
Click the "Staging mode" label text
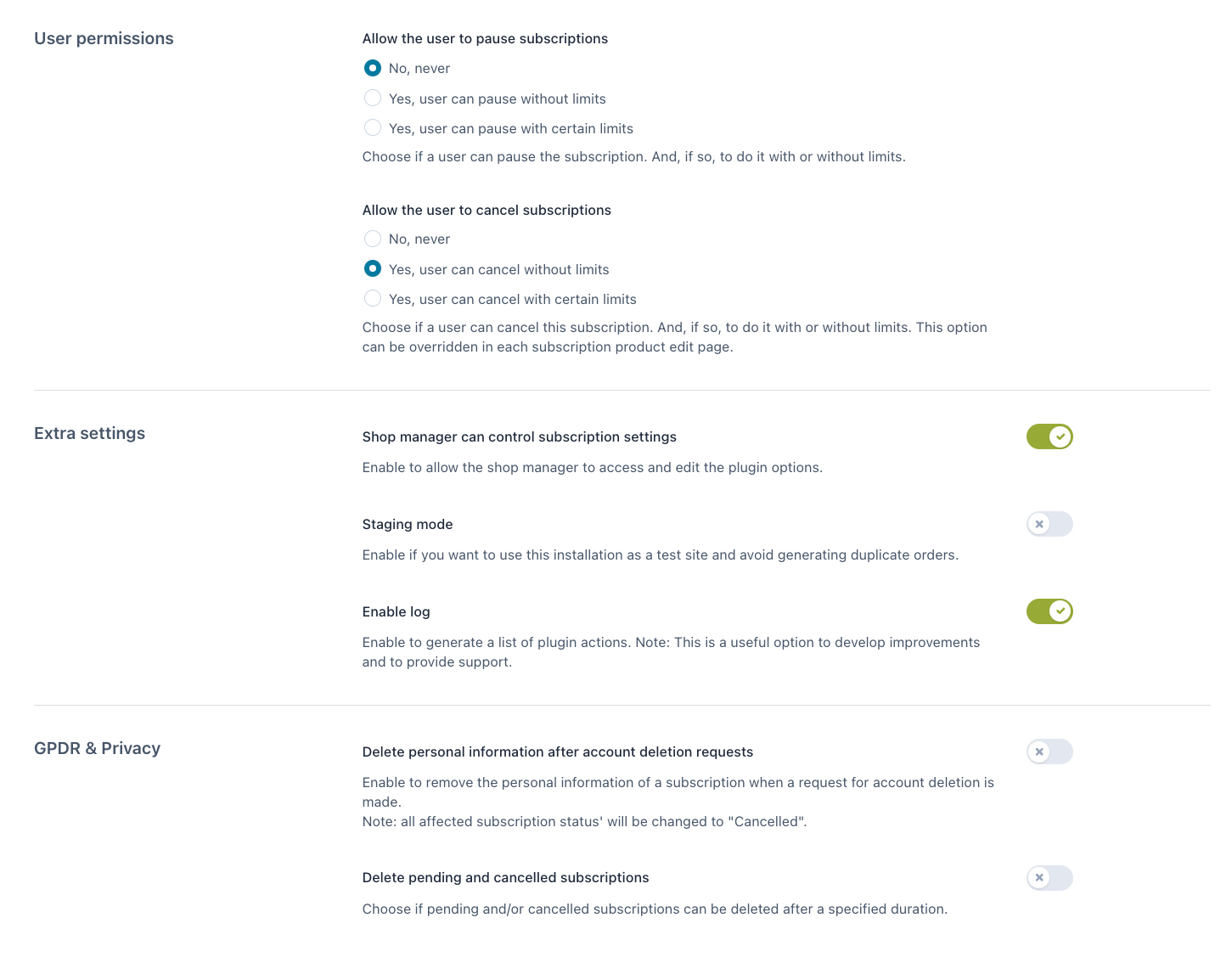pyautogui.click(x=408, y=524)
